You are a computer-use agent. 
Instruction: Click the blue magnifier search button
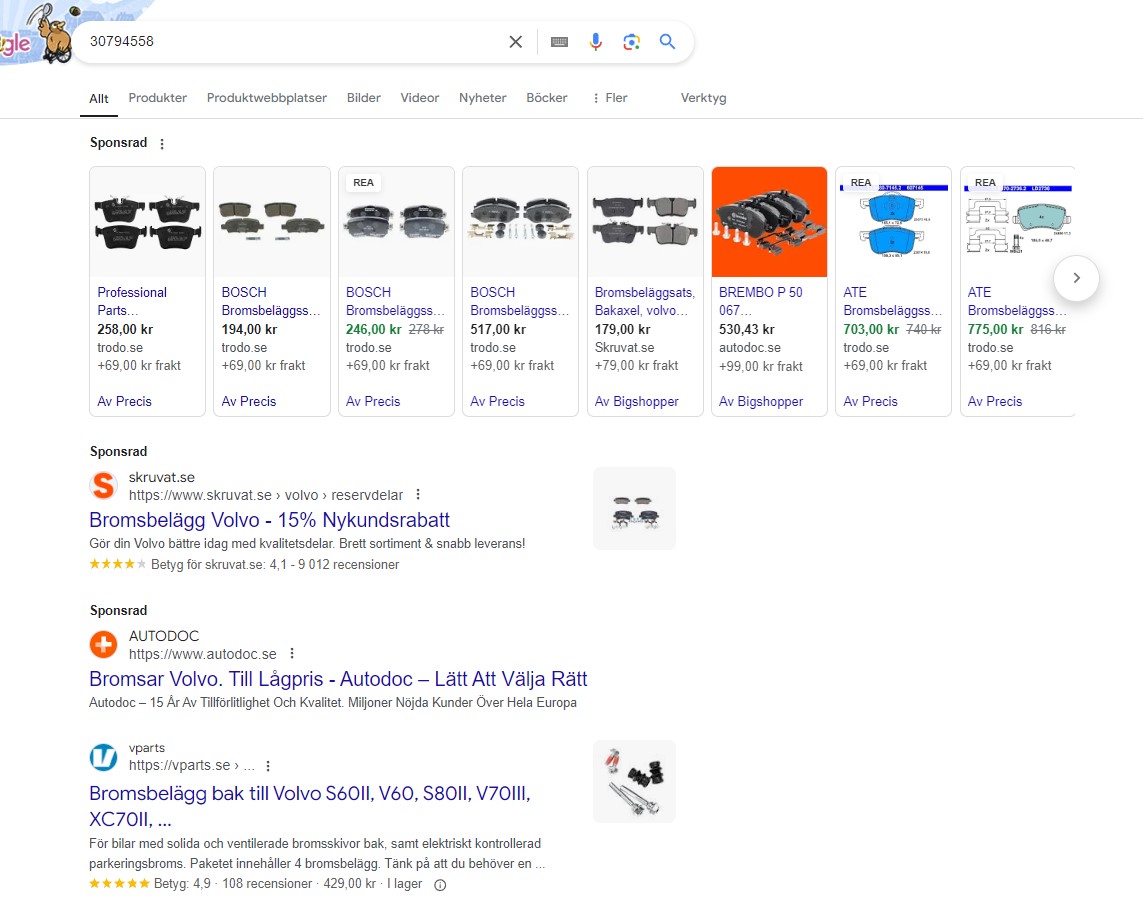tap(667, 42)
